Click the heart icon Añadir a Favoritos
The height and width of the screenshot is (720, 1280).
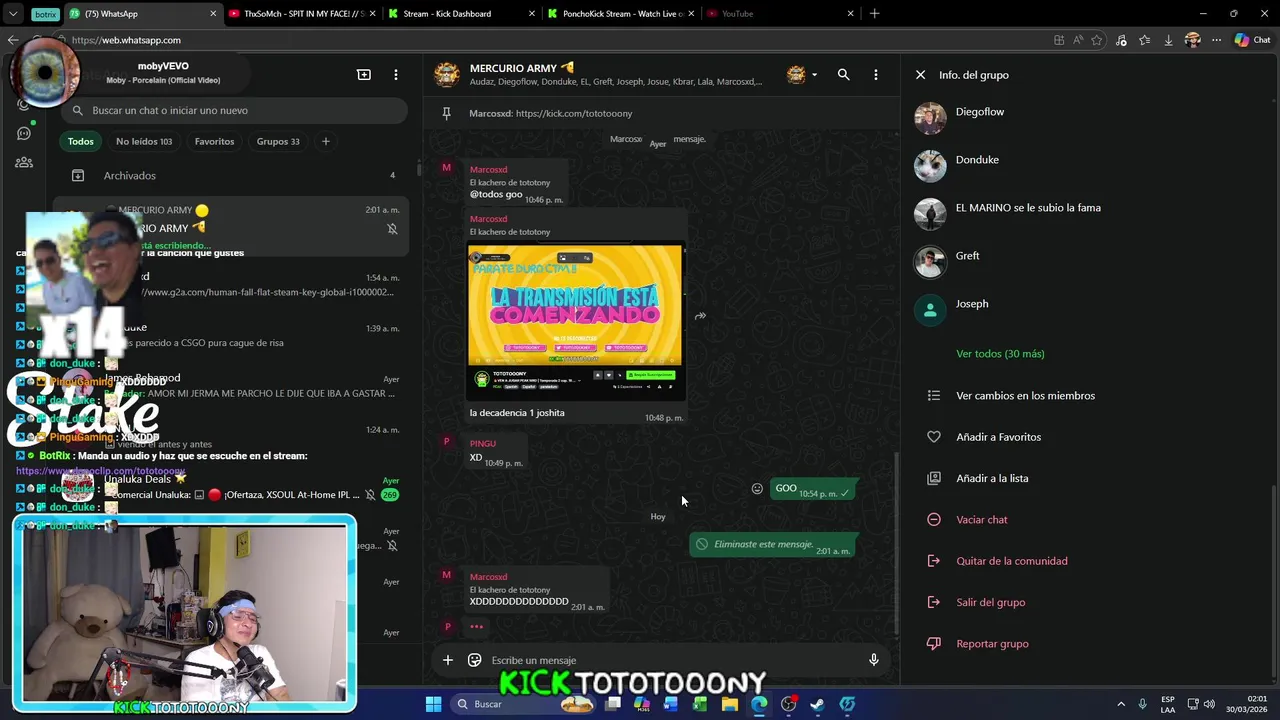[x=933, y=437]
